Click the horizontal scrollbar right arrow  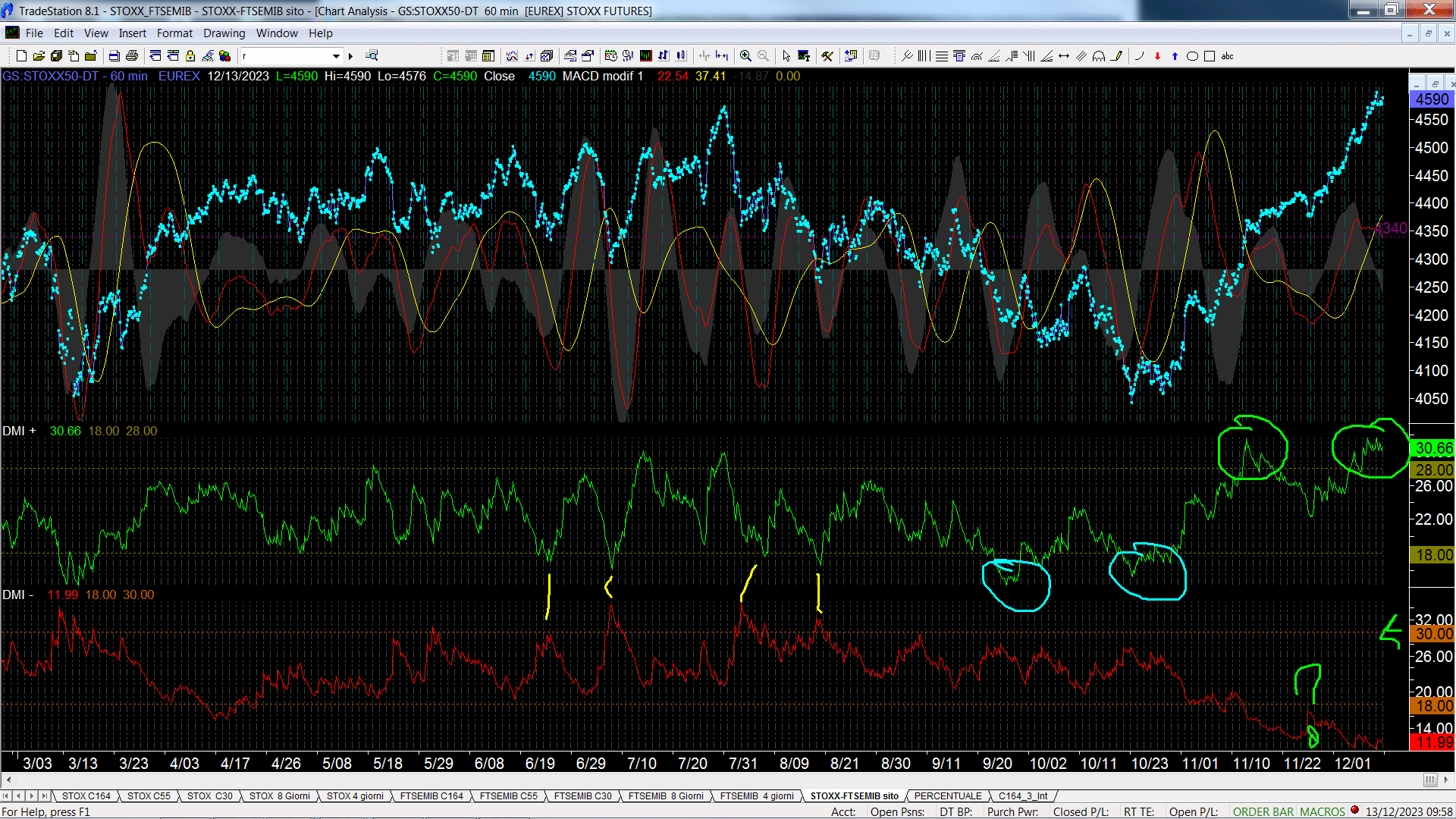point(1446,780)
